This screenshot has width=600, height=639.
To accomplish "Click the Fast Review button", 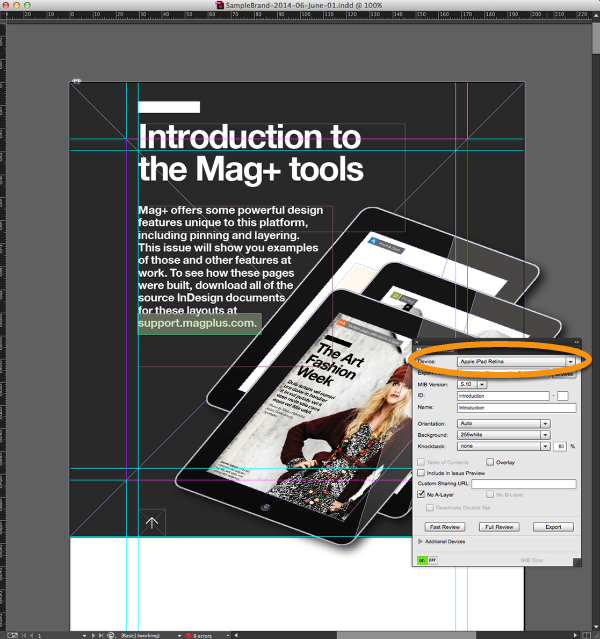I will click(445, 527).
